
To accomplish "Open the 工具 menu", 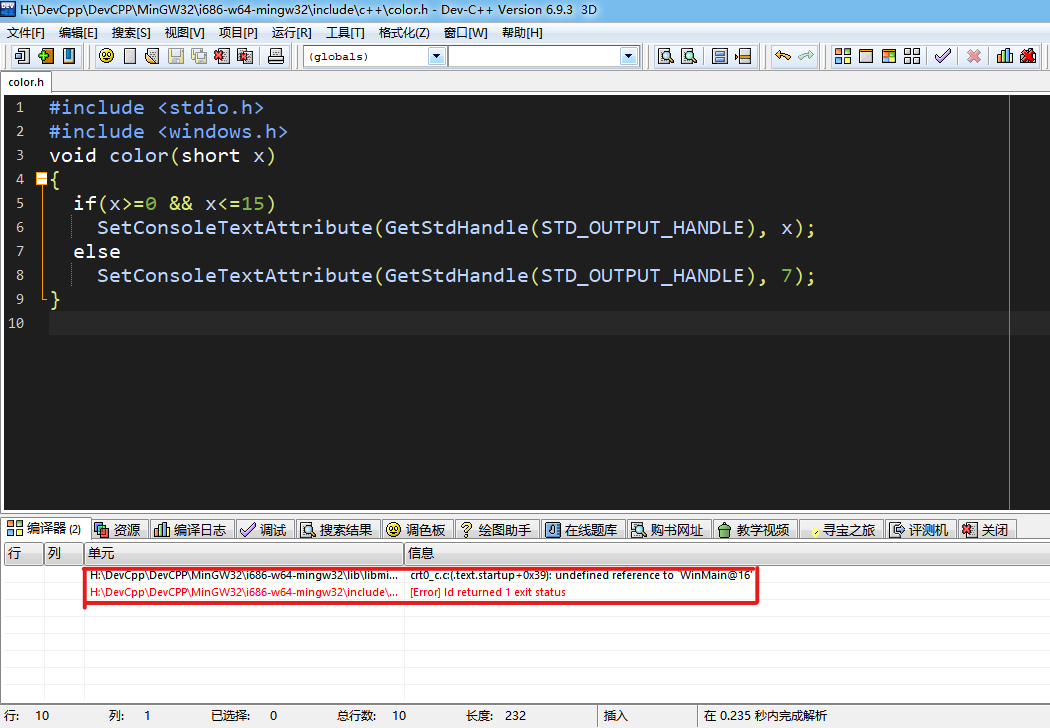I will click(x=345, y=32).
